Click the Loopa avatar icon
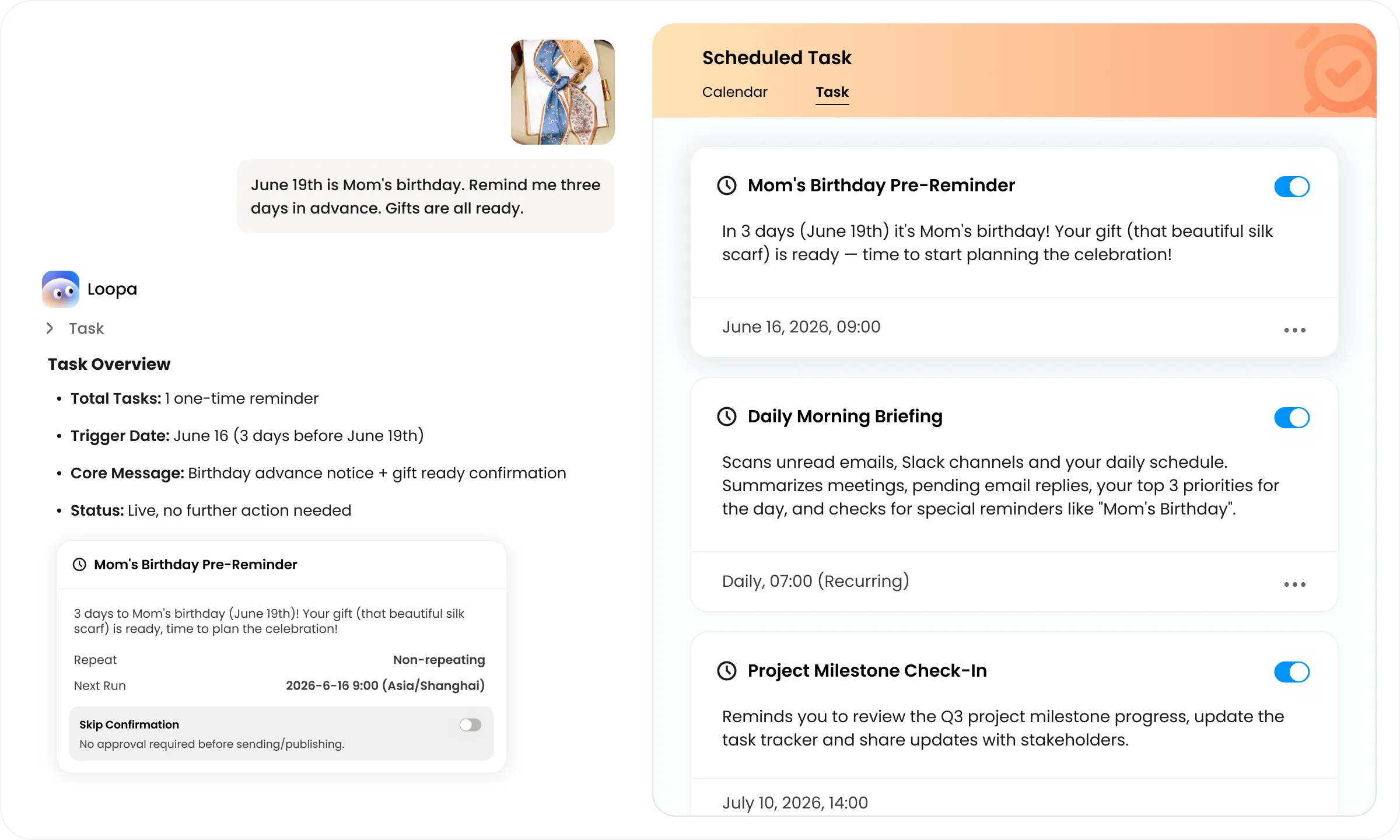The height and width of the screenshot is (840, 1400). point(61,289)
